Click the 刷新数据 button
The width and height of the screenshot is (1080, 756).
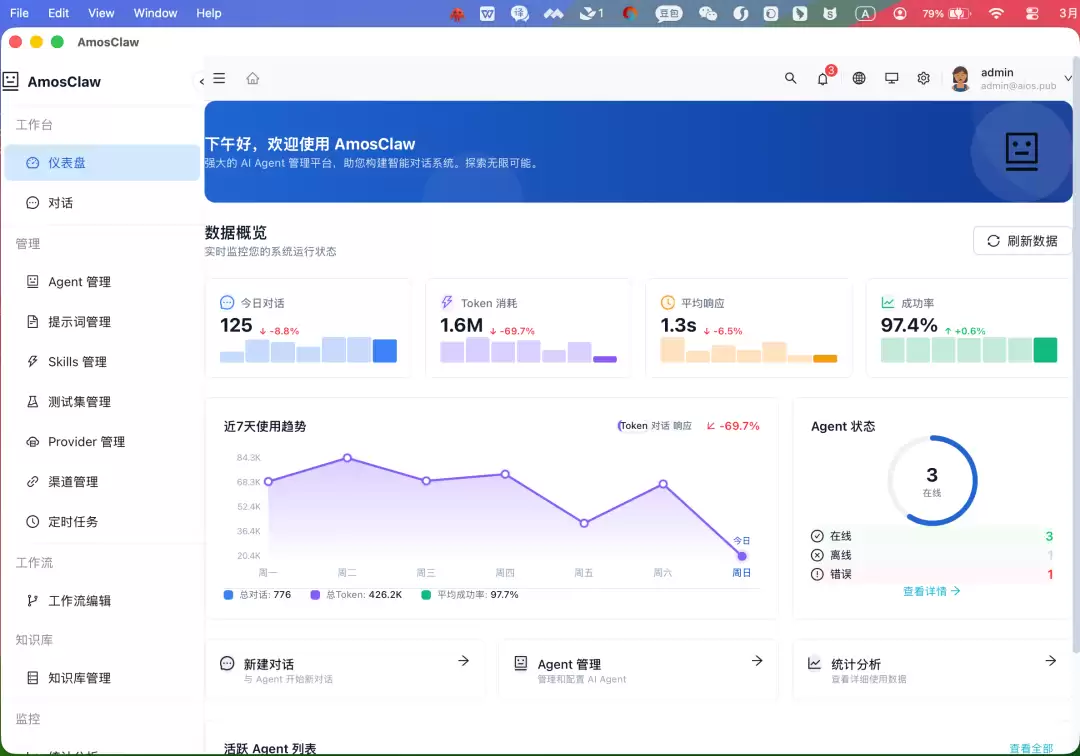click(x=1022, y=241)
